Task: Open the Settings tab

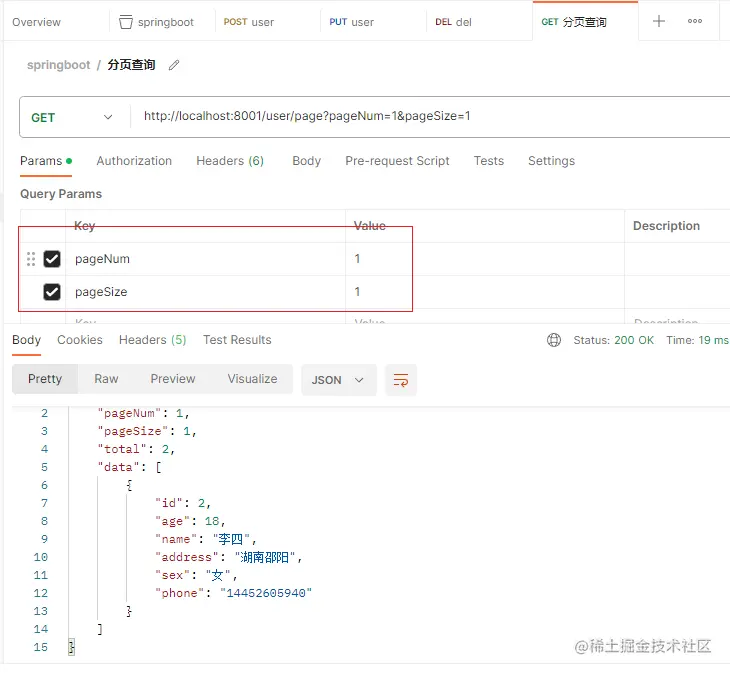Action: [551, 161]
